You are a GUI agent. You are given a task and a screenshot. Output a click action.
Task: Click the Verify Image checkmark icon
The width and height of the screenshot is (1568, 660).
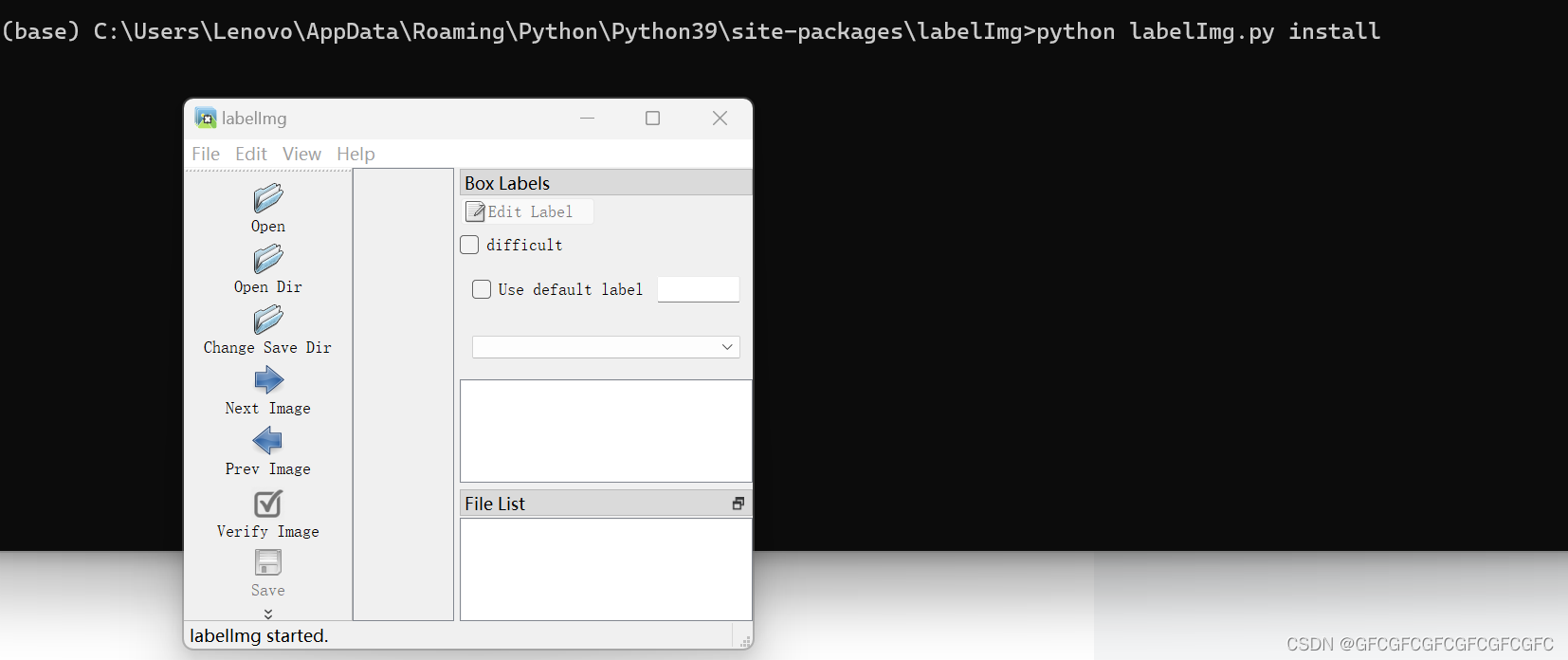point(268,503)
